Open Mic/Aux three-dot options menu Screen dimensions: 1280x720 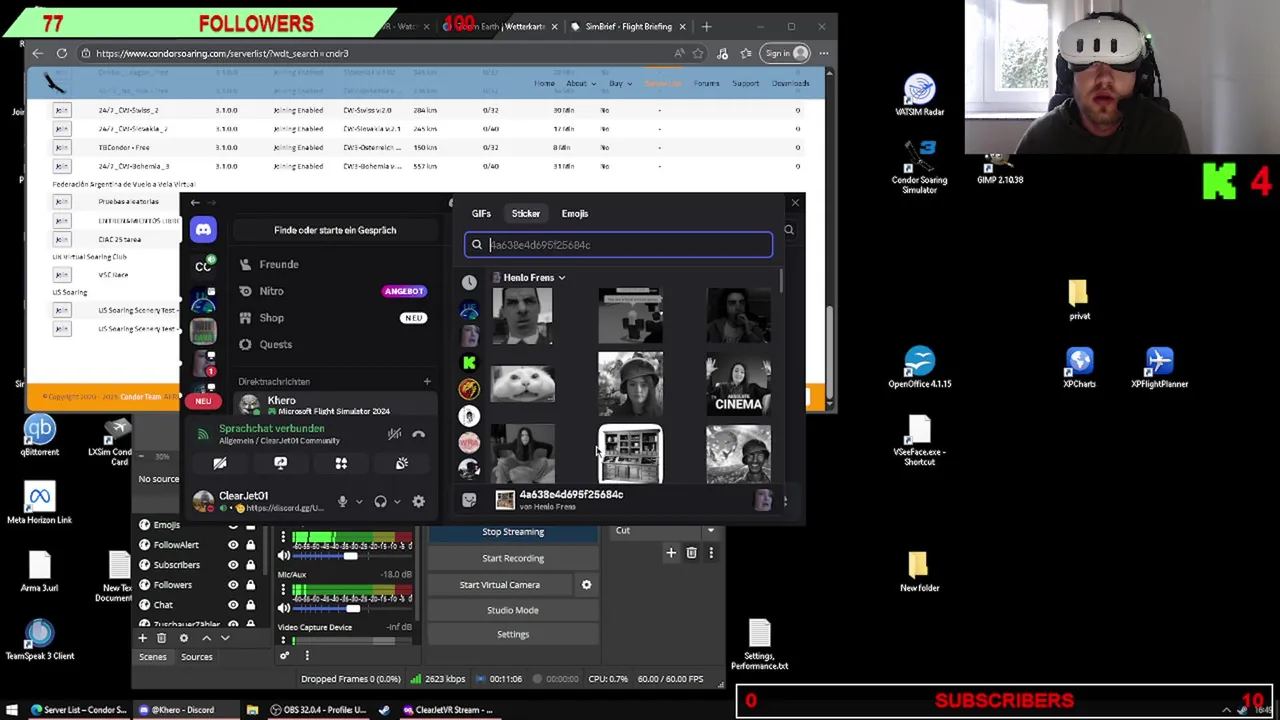click(283, 590)
